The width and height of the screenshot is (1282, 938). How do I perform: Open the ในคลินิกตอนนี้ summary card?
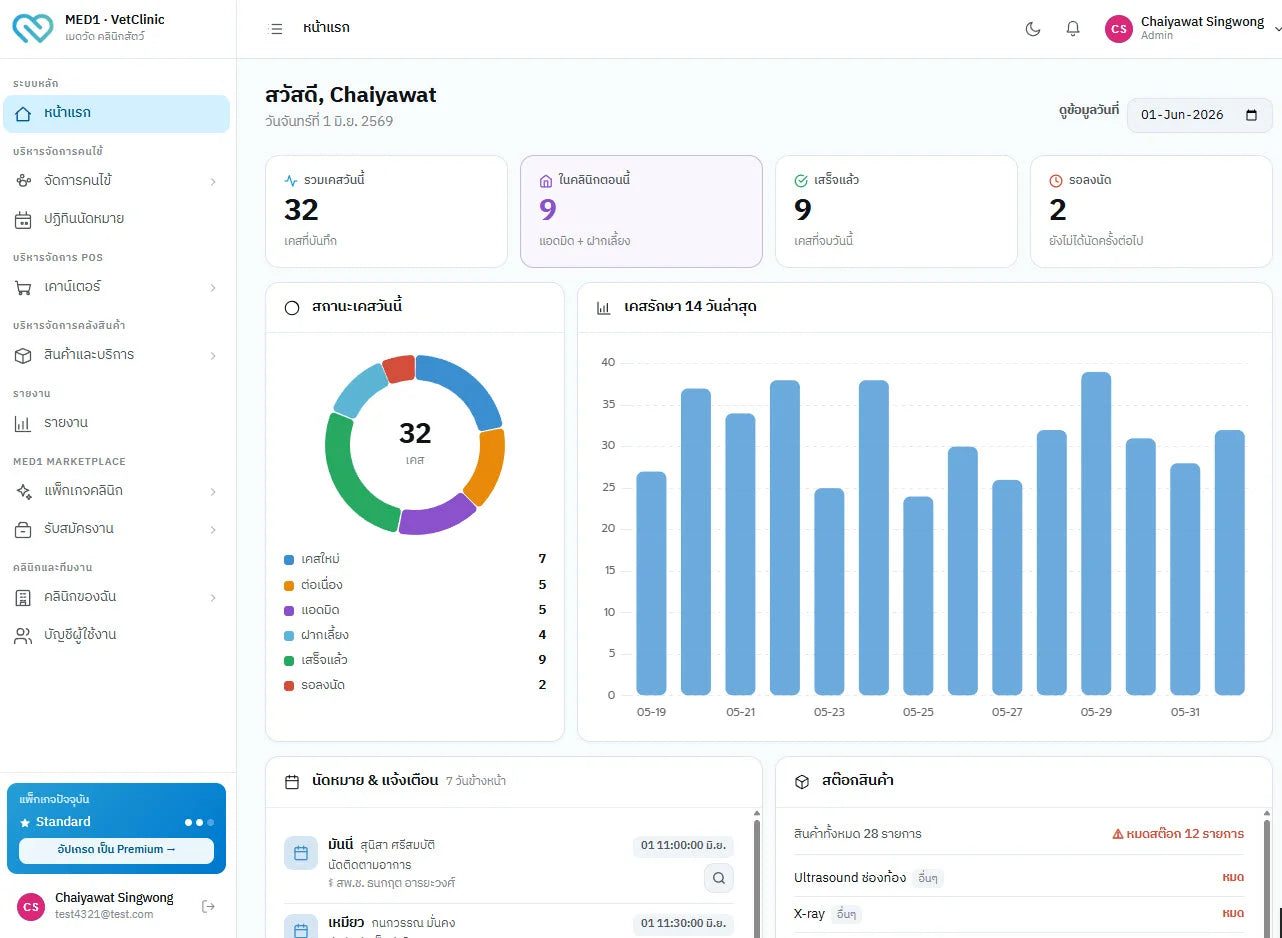(641, 211)
